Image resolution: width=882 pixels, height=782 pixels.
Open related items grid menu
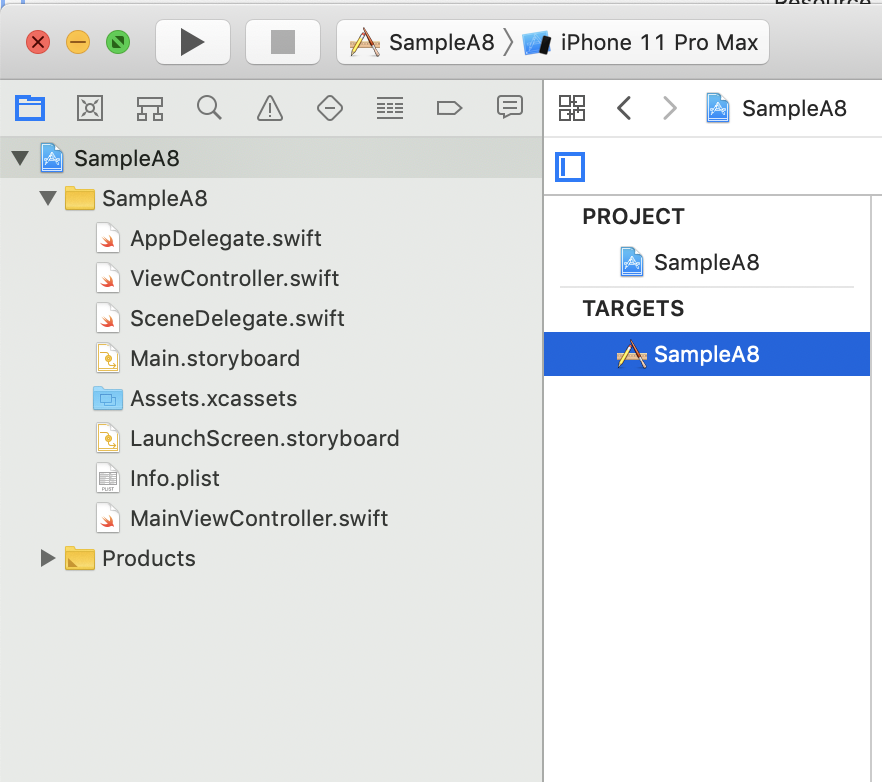click(x=572, y=108)
